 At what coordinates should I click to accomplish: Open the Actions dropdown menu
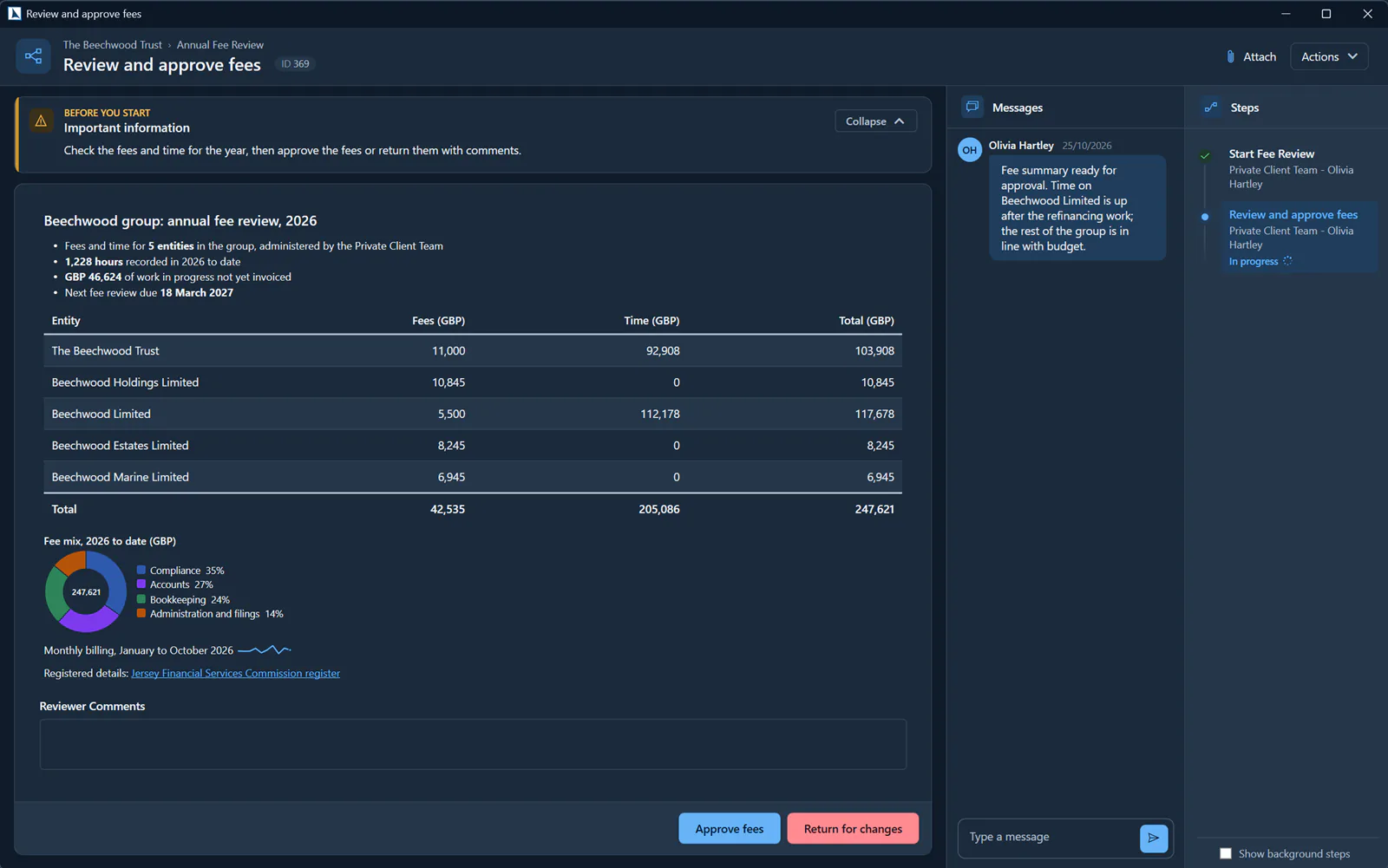[x=1329, y=56]
